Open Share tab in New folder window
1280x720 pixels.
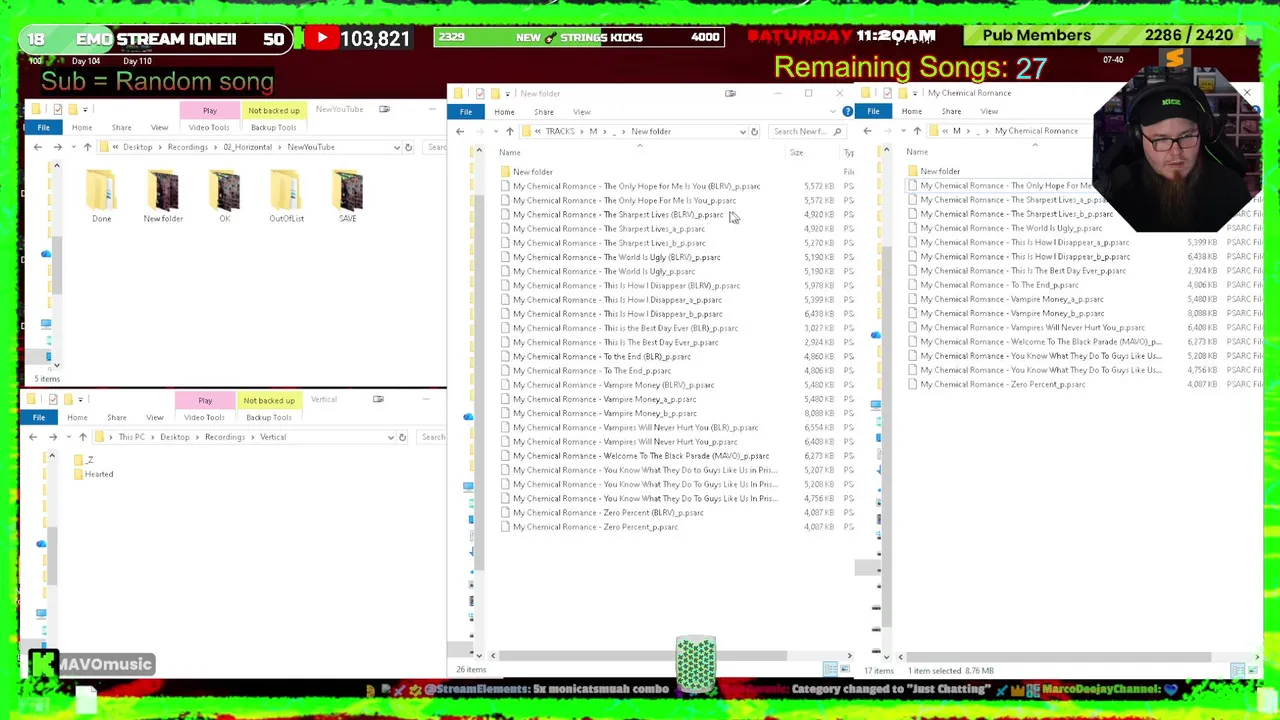click(543, 111)
